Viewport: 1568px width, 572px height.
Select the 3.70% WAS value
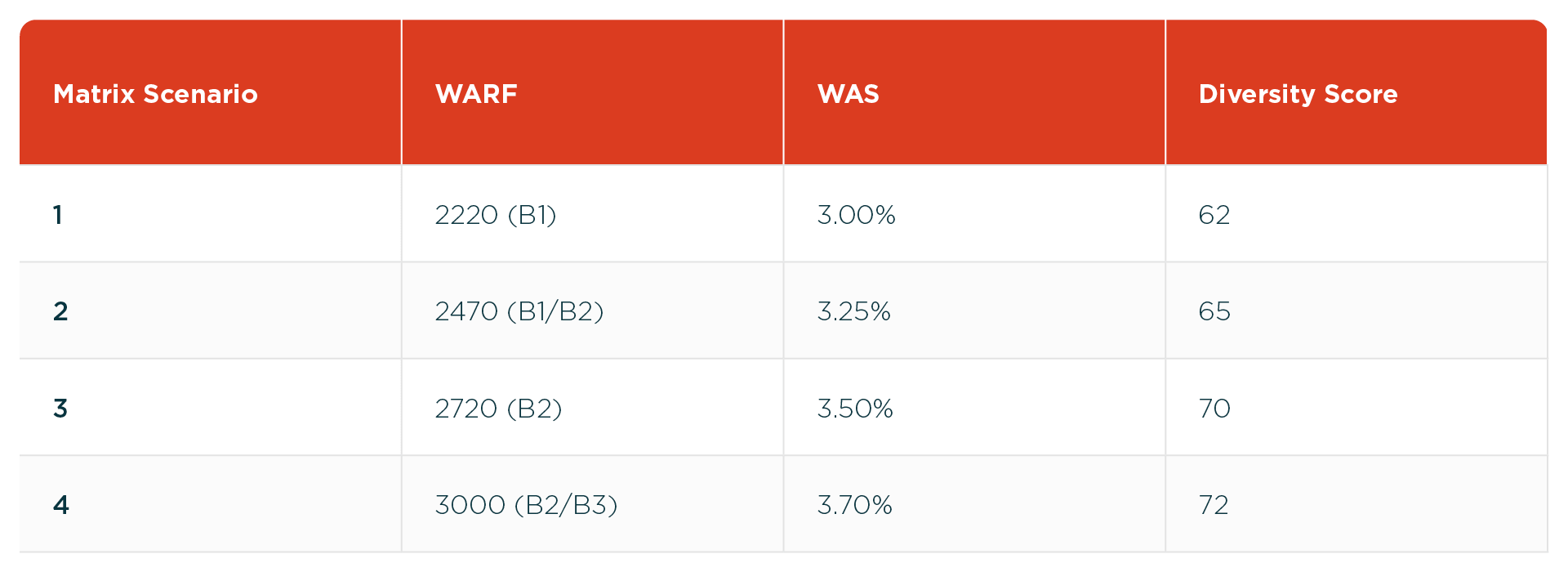pyautogui.click(x=854, y=505)
